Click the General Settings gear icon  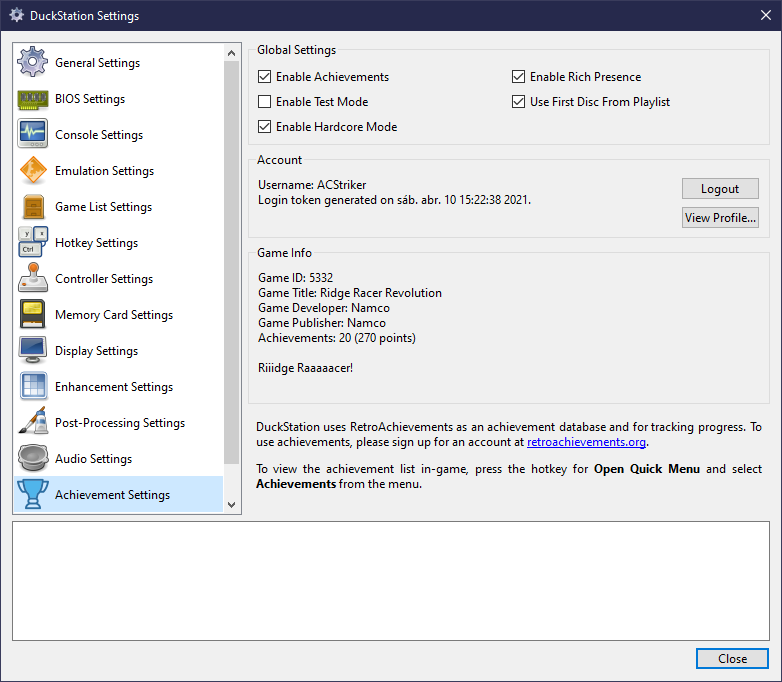pos(32,62)
